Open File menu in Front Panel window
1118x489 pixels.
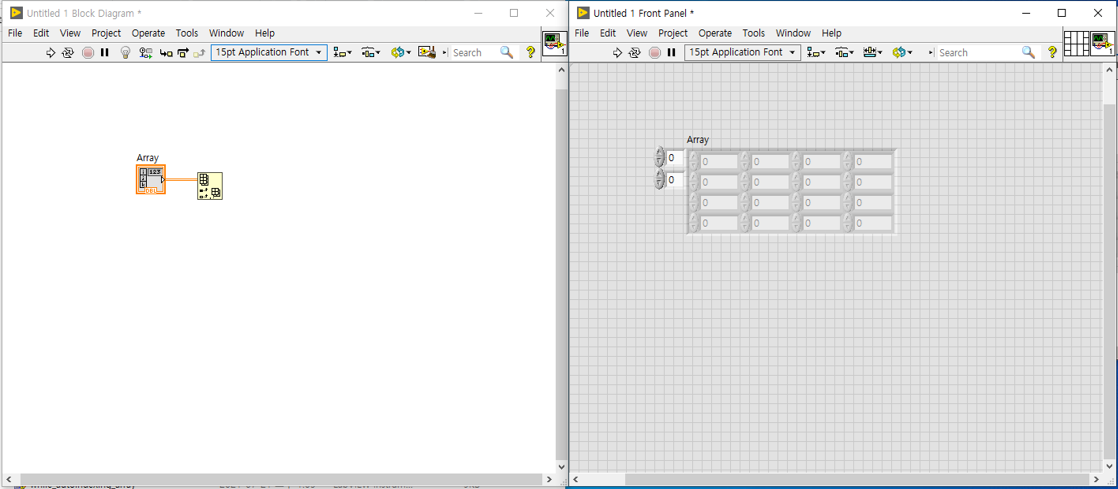click(582, 33)
